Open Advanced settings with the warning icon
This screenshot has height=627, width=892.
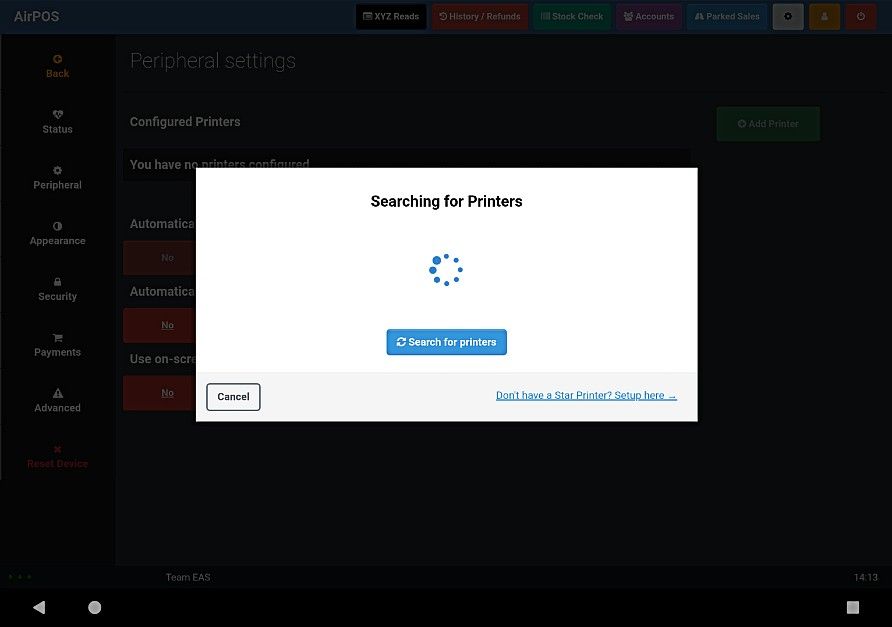point(57,393)
